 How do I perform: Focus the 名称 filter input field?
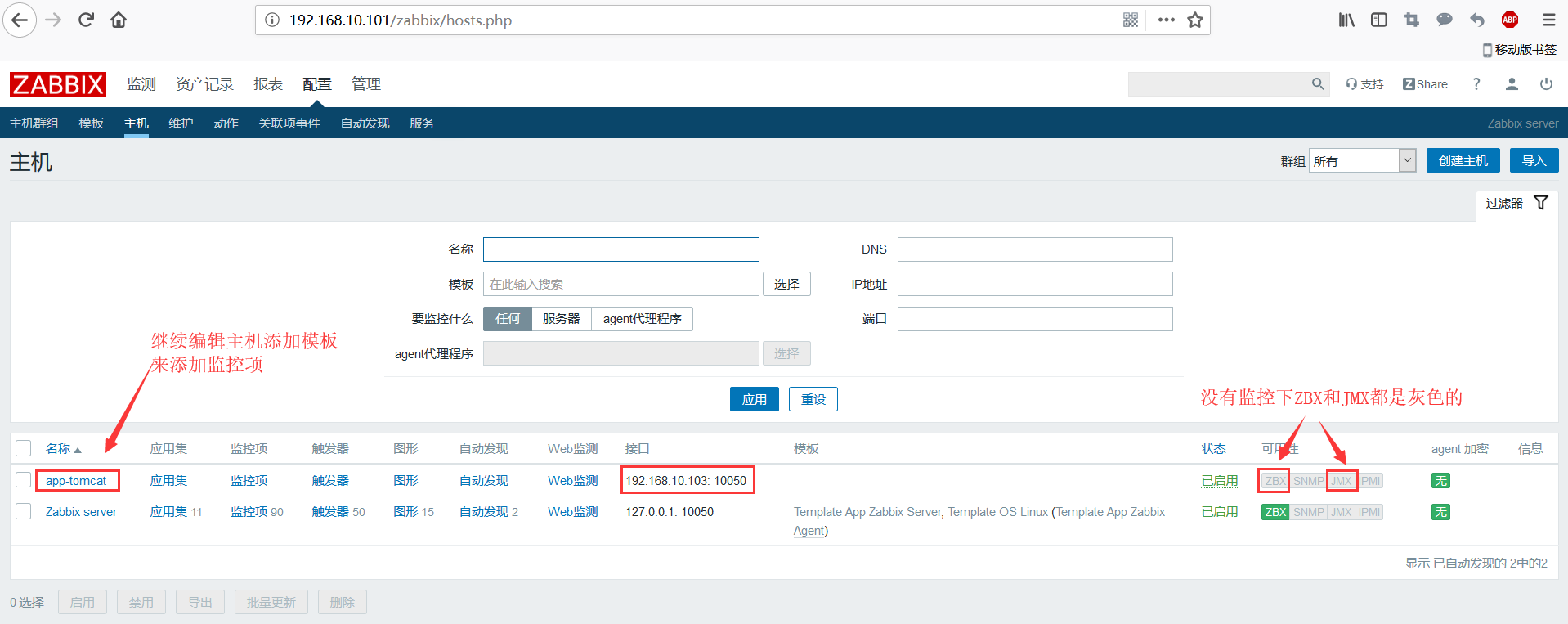coord(621,249)
